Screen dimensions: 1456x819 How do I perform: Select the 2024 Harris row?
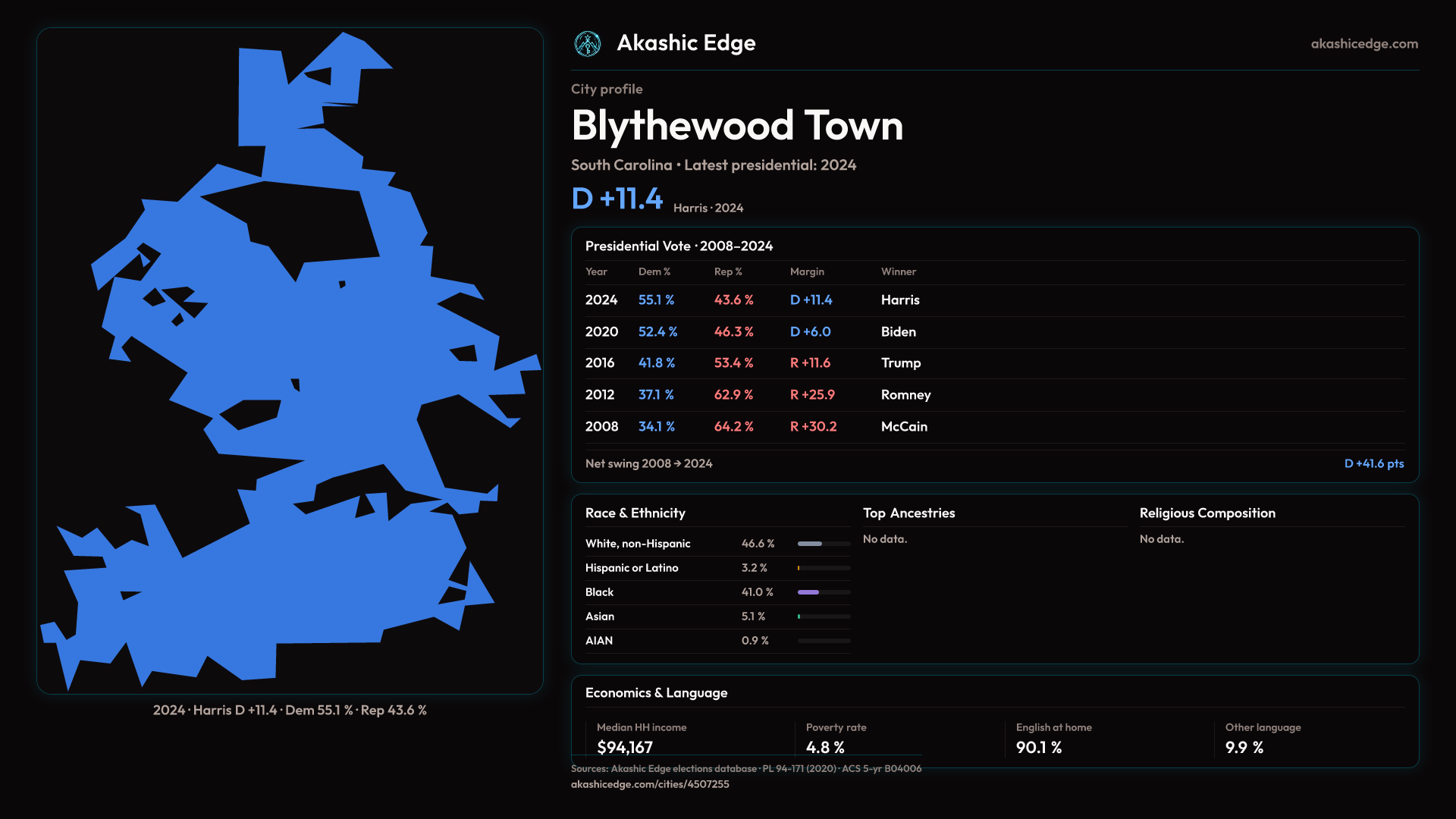[x=758, y=300]
